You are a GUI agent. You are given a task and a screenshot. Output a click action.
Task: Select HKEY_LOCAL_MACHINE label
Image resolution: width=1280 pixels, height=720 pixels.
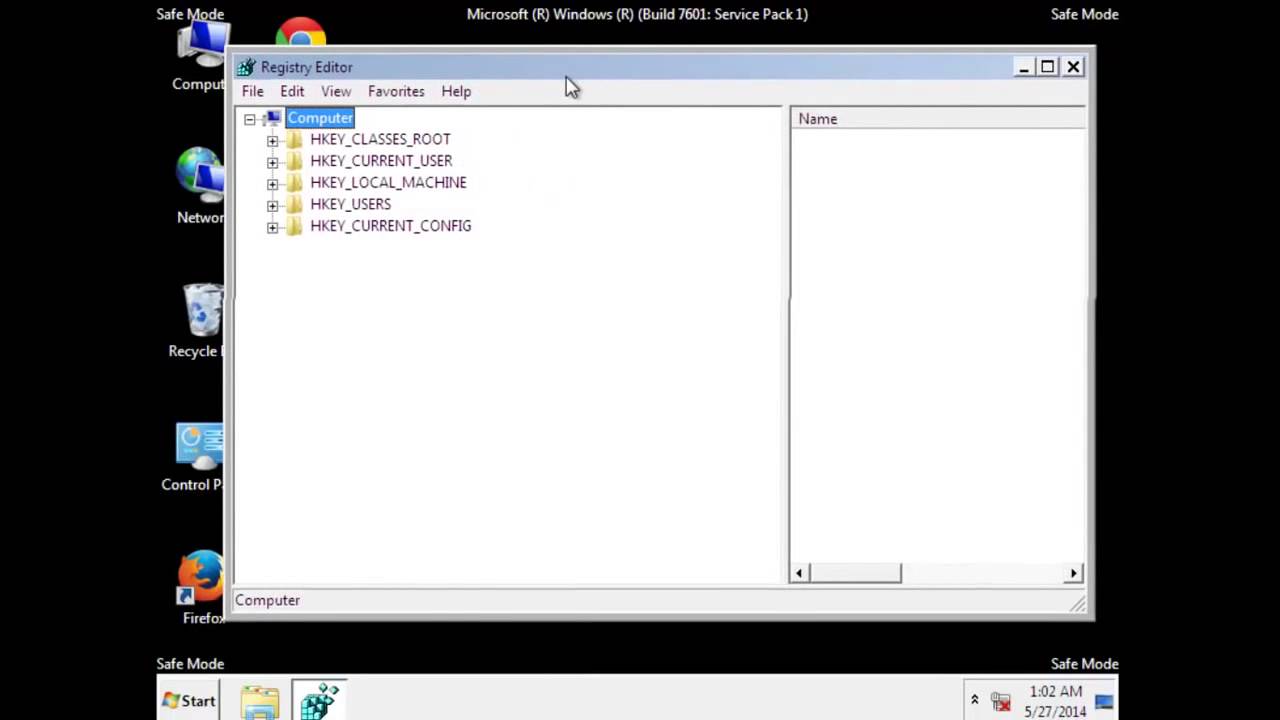click(388, 182)
